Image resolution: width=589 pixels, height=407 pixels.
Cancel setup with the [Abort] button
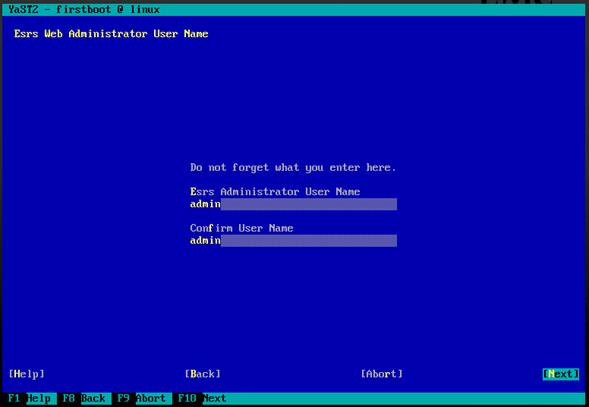[382, 374]
